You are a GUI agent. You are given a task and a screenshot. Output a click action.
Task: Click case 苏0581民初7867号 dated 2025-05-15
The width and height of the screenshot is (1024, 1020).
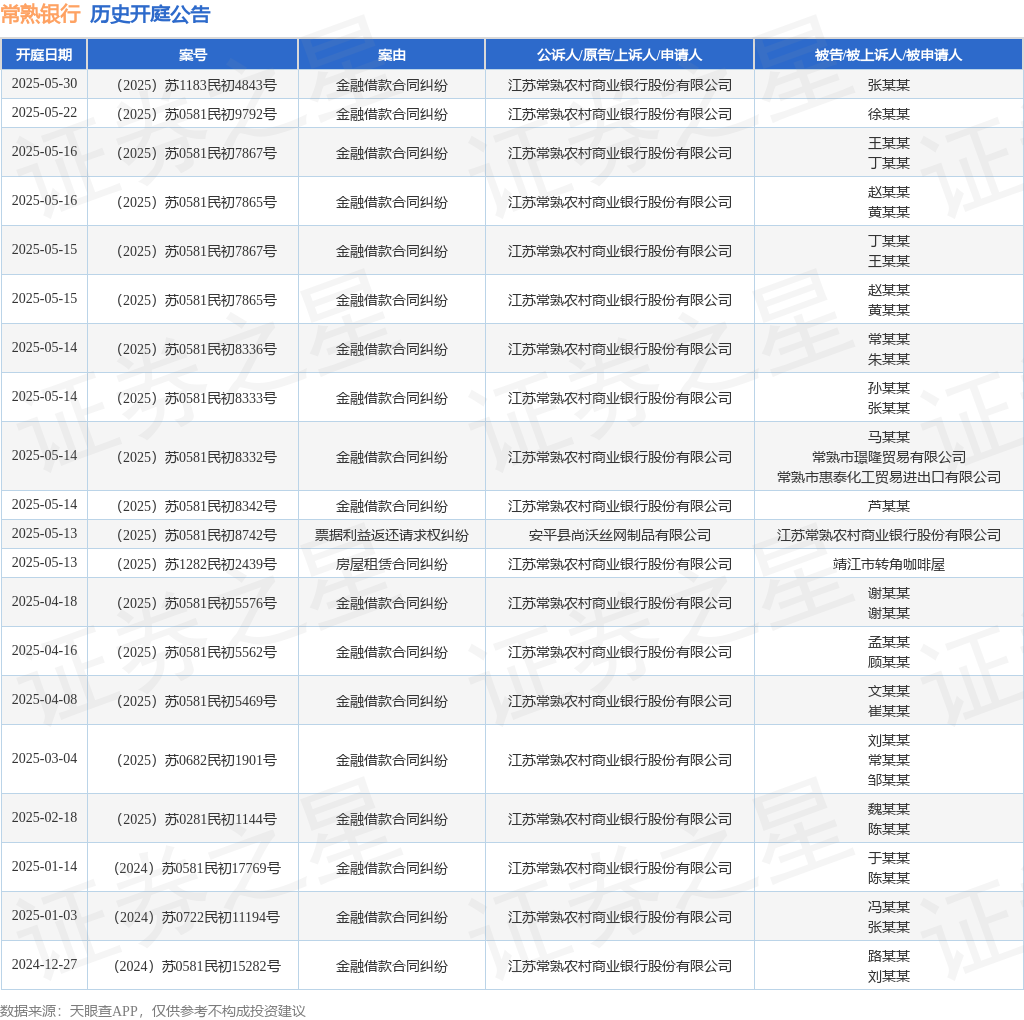195,251
